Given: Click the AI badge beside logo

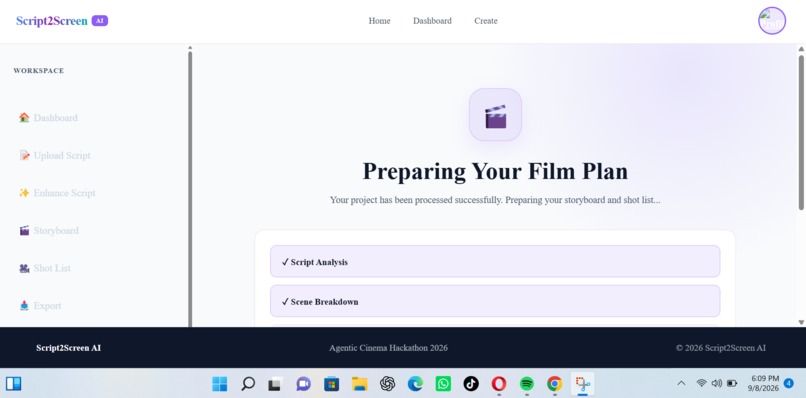Looking at the screenshot, I should [x=100, y=21].
